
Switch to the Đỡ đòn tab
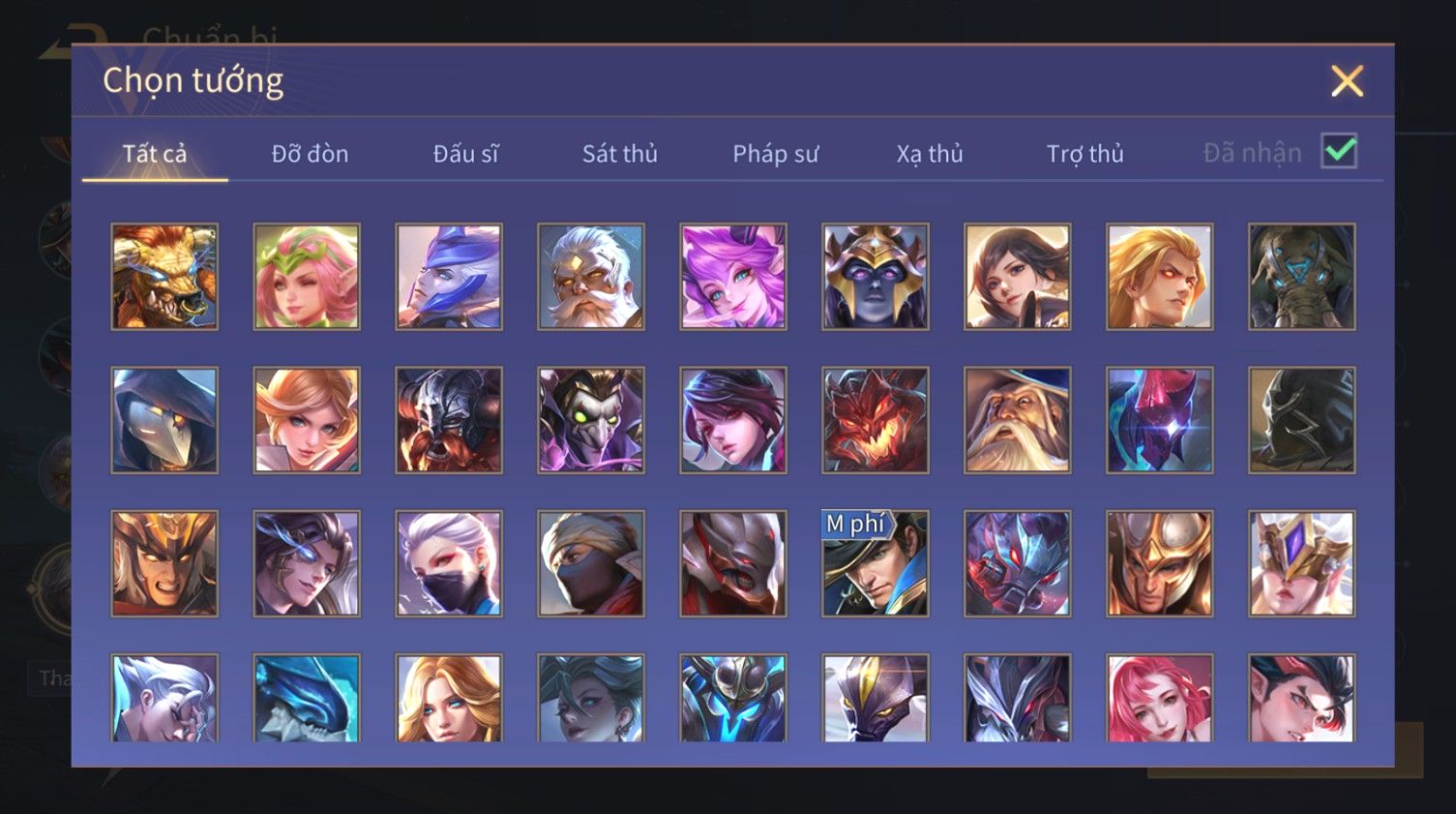tap(310, 154)
